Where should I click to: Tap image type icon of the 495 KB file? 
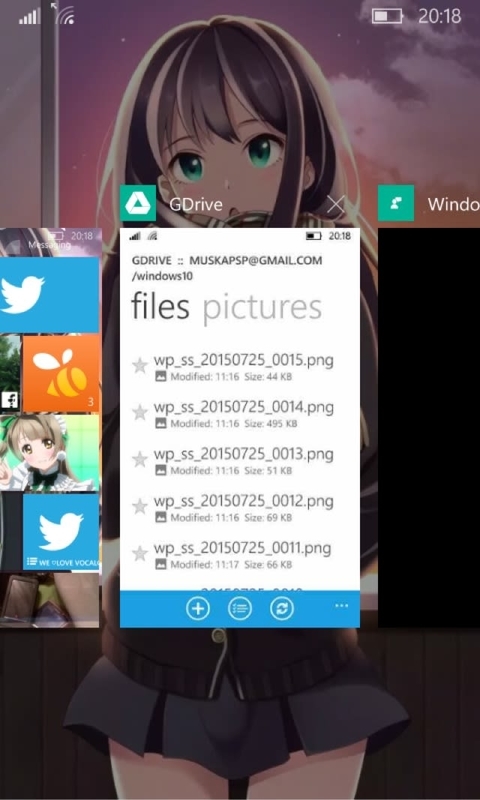(x=161, y=423)
